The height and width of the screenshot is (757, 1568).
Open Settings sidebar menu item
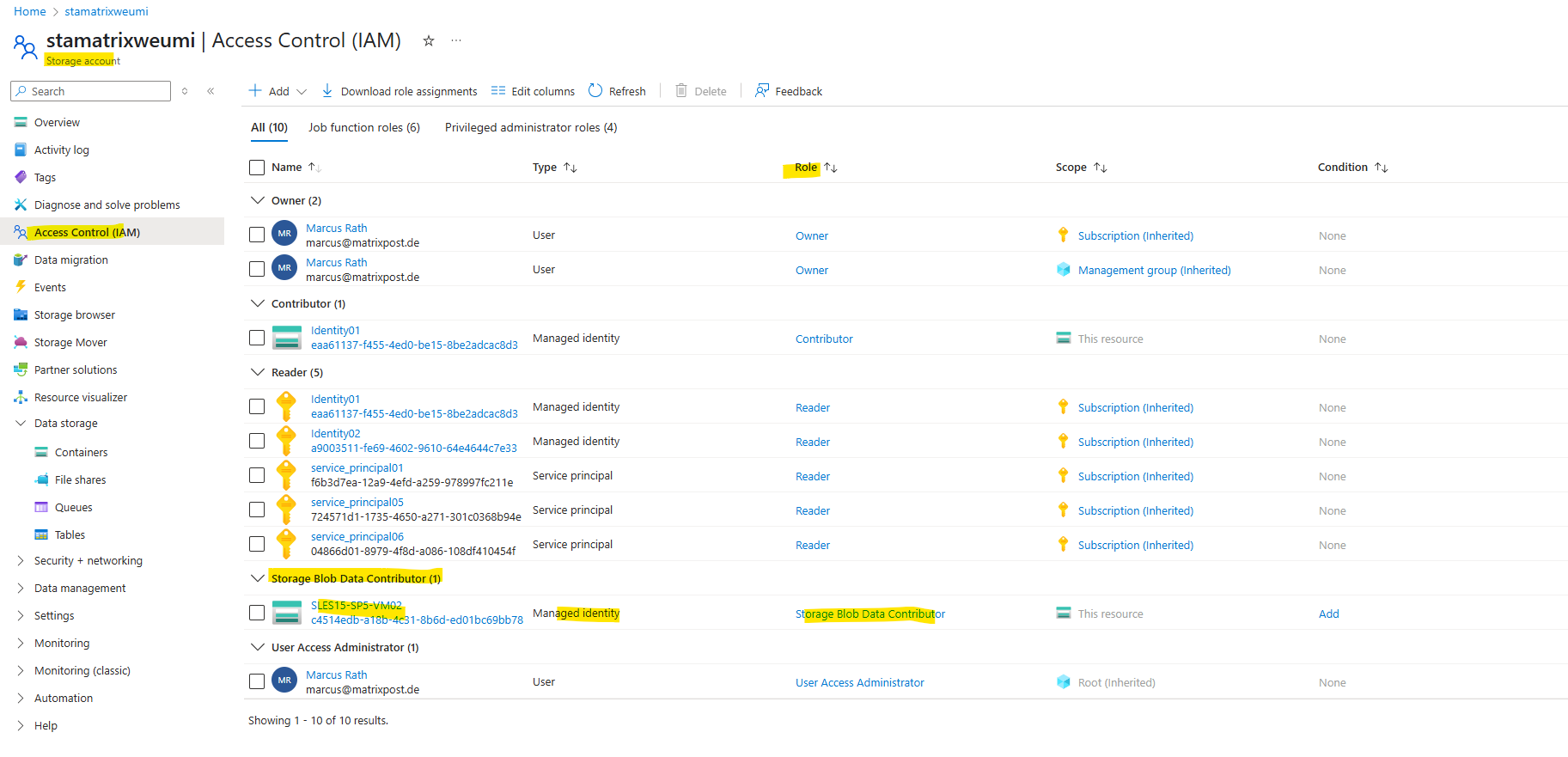(x=54, y=615)
